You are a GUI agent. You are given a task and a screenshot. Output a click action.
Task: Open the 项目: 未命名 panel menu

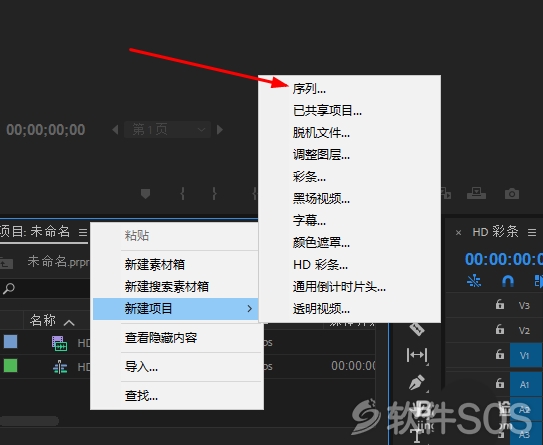[x=83, y=232]
